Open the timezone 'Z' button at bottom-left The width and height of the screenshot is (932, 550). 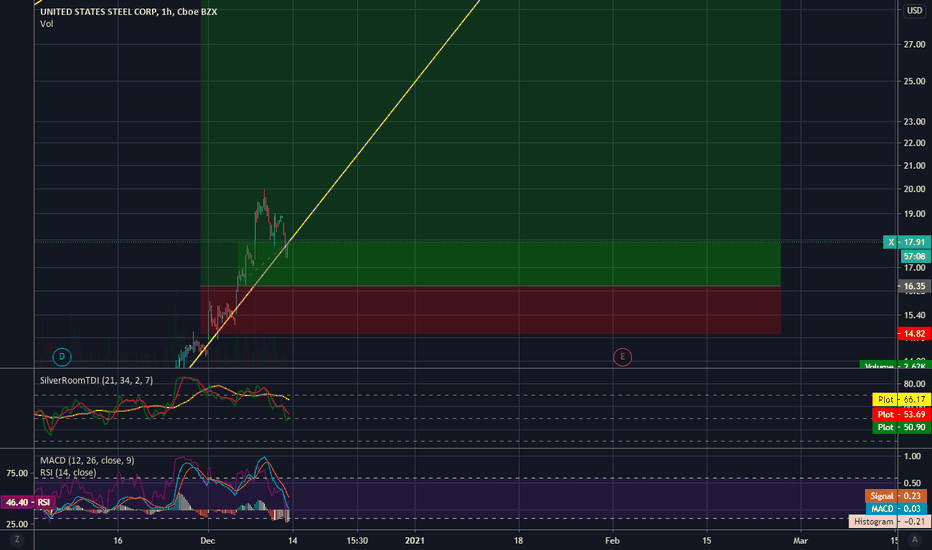coord(17,540)
